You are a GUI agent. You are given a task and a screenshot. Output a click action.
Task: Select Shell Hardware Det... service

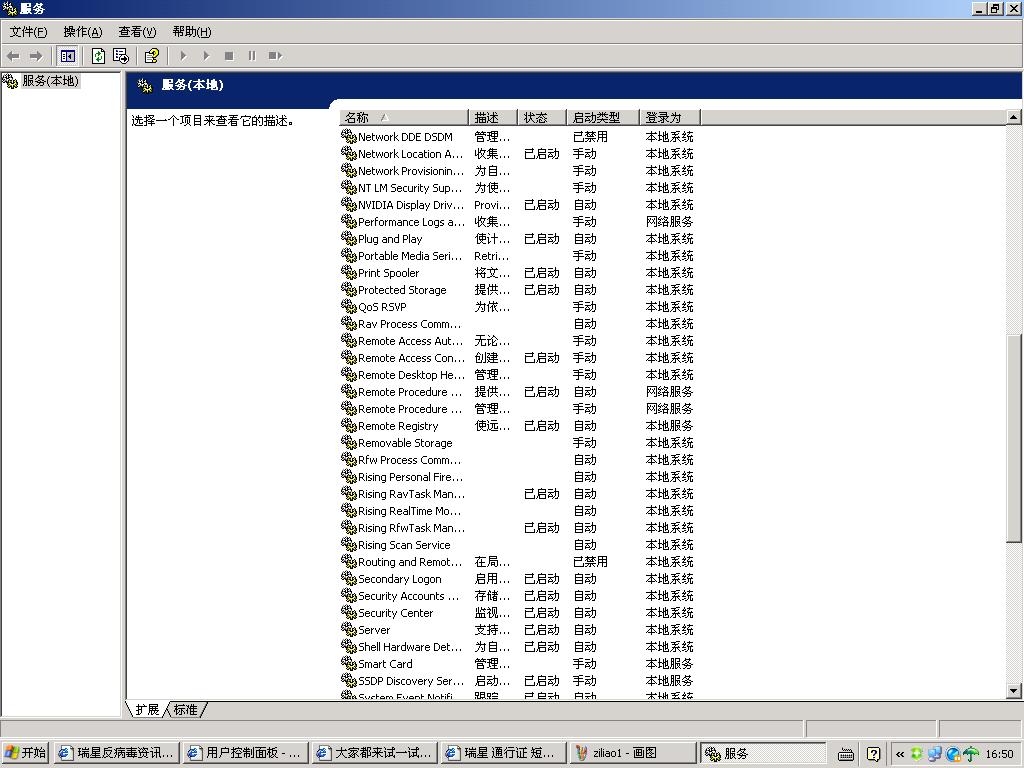pos(409,647)
